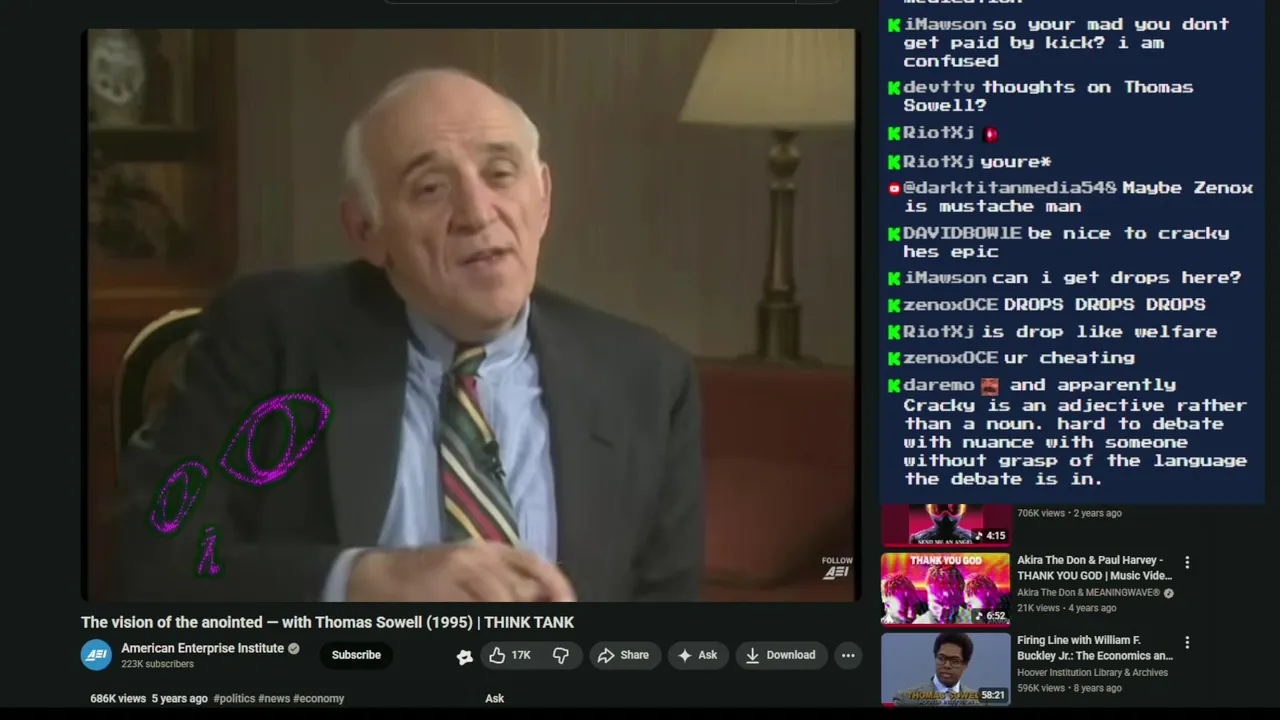1280x720 pixels.
Task: Open options menu for the Firing Line video
Action: pyautogui.click(x=1187, y=643)
